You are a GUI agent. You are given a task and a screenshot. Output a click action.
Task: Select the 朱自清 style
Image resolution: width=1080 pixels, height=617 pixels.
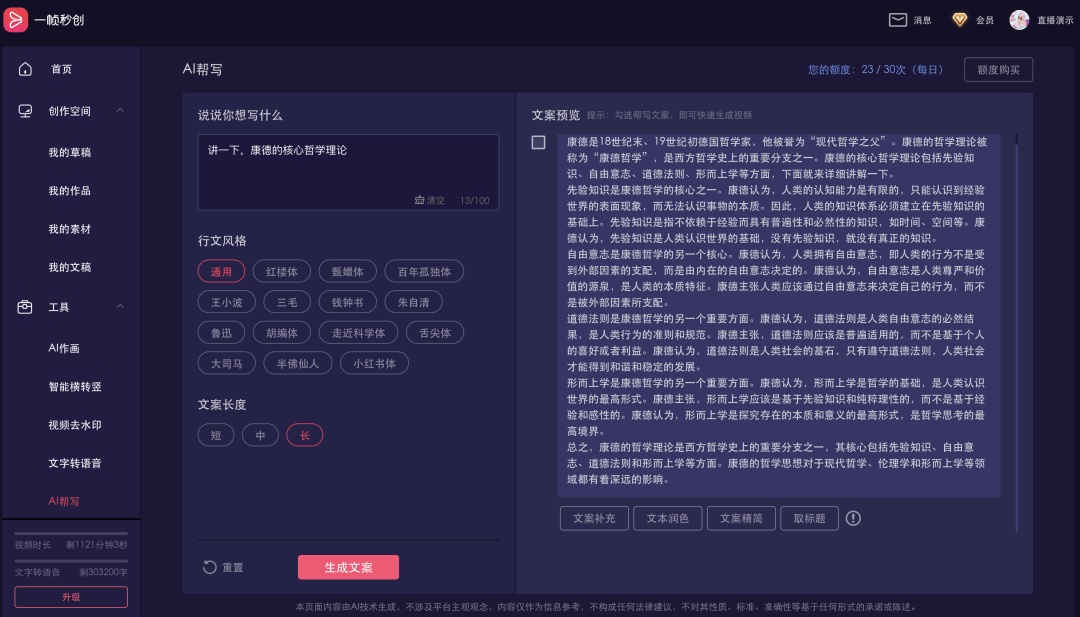click(x=413, y=302)
